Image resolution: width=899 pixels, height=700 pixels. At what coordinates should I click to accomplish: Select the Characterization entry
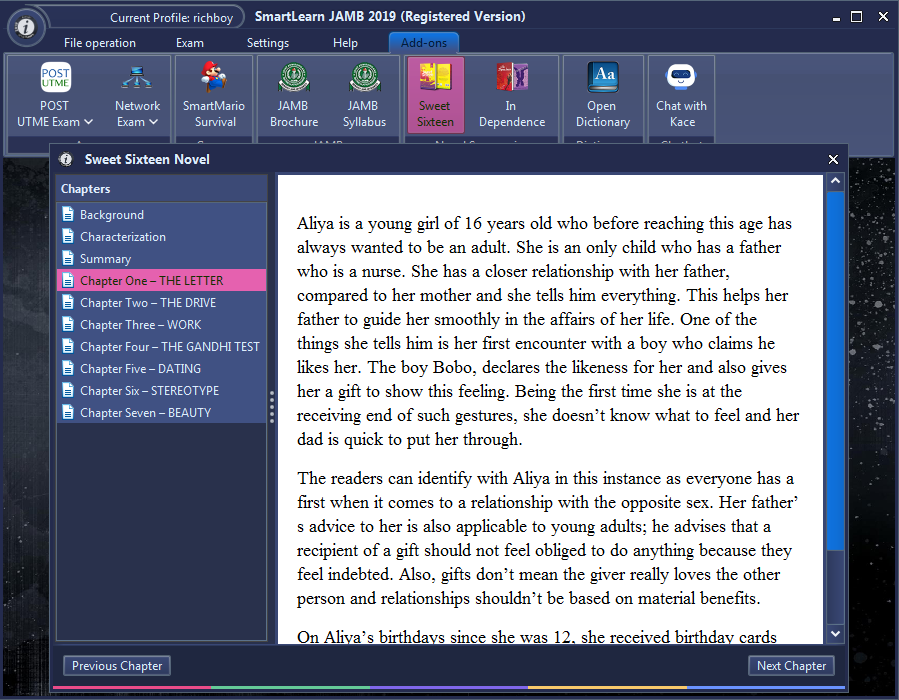pyautogui.click(x=162, y=236)
